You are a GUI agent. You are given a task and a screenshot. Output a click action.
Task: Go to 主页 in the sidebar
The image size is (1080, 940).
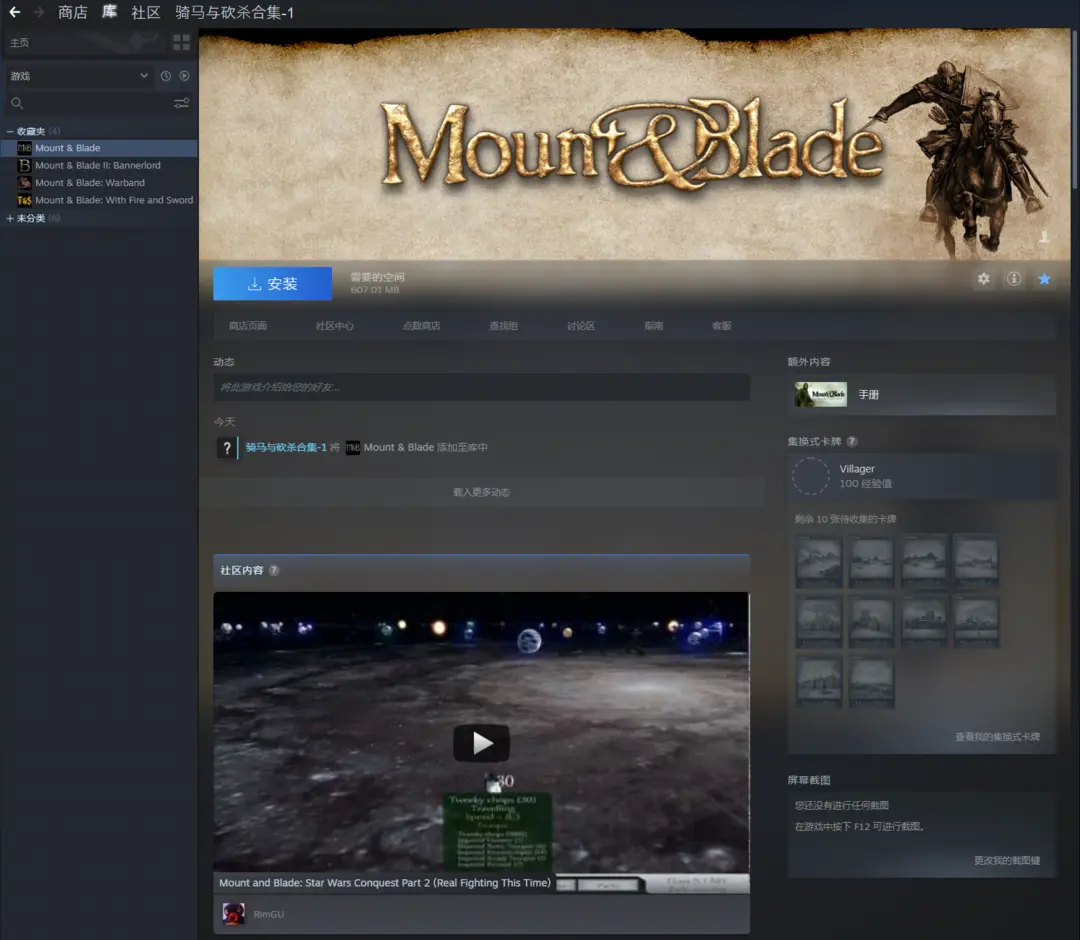click(19, 43)
